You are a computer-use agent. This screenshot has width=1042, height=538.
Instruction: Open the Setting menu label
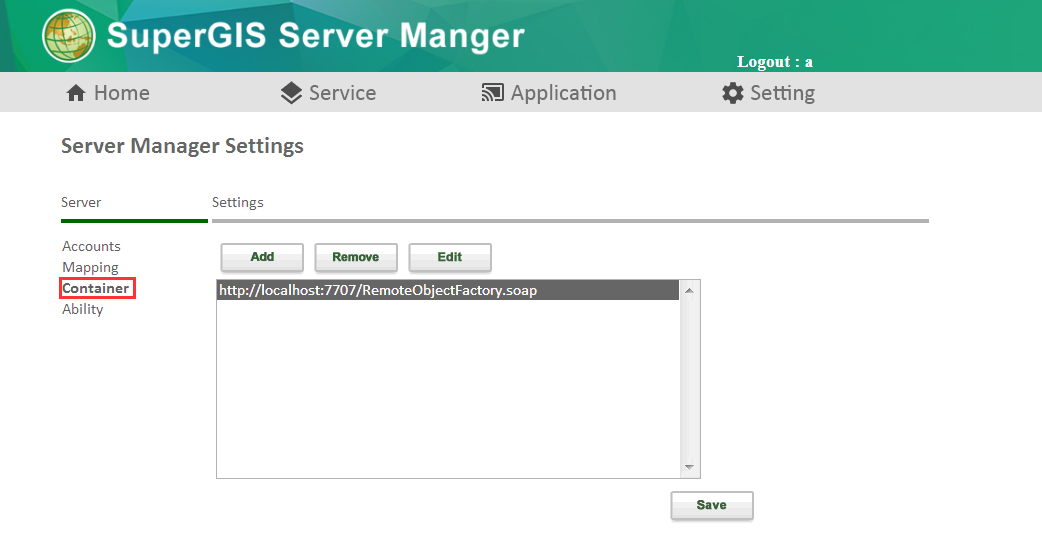click(x=782, y=94)
